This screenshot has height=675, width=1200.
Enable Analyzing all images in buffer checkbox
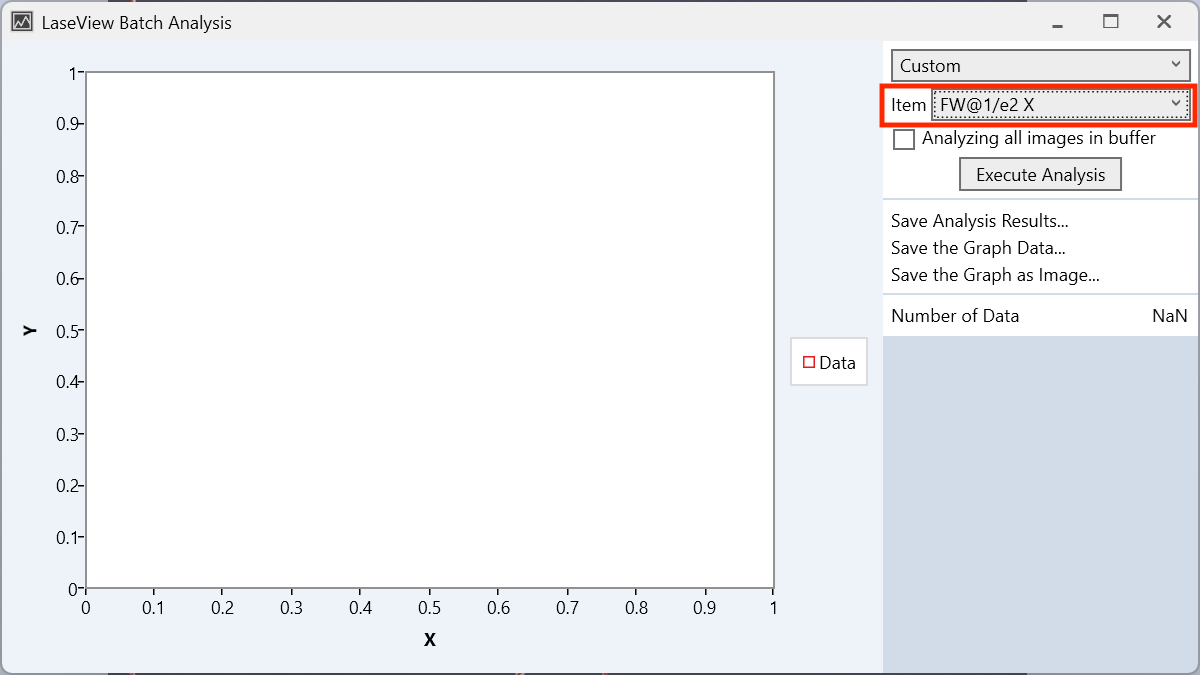click(x=904, y=139)
